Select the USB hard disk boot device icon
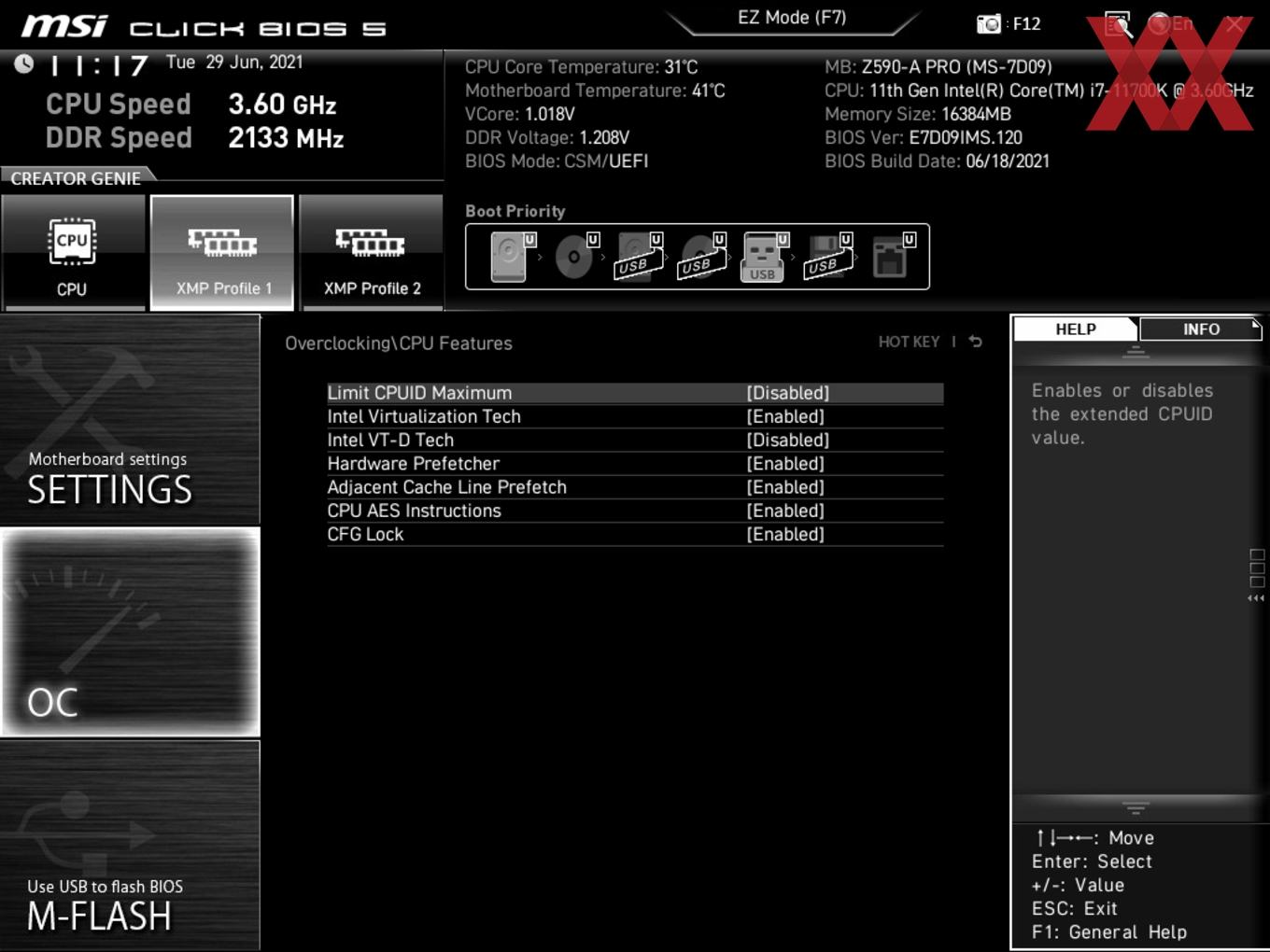 [x=638, y=257]
